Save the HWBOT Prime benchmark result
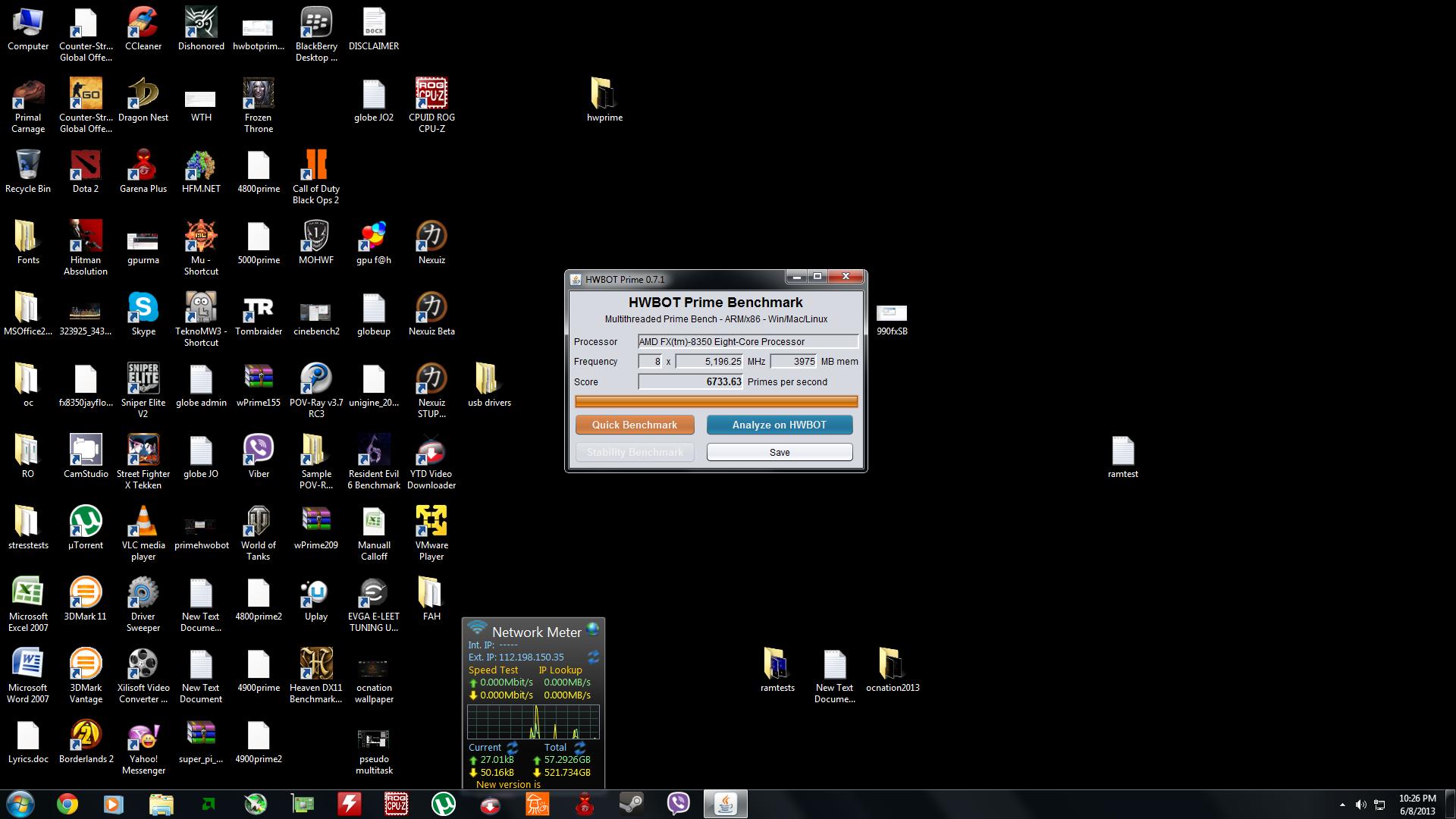1456x819 pixels. pos(780,452)
